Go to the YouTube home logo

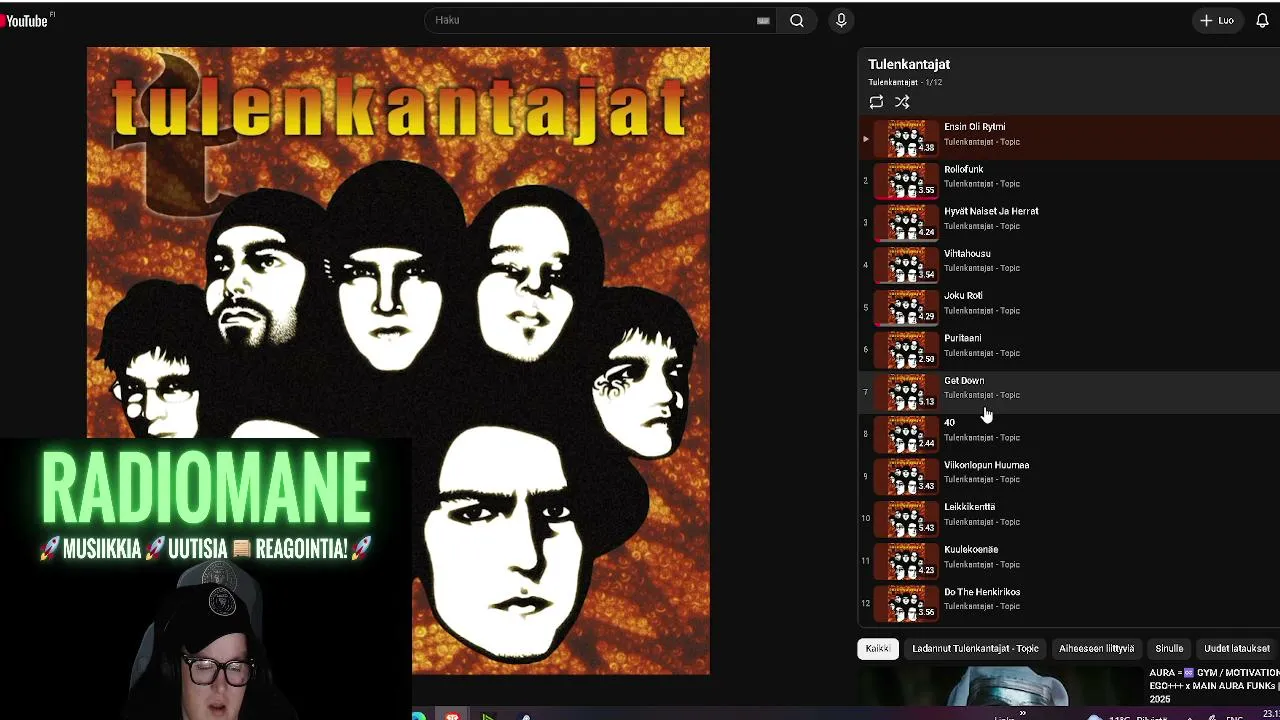[x=25, y=20]
